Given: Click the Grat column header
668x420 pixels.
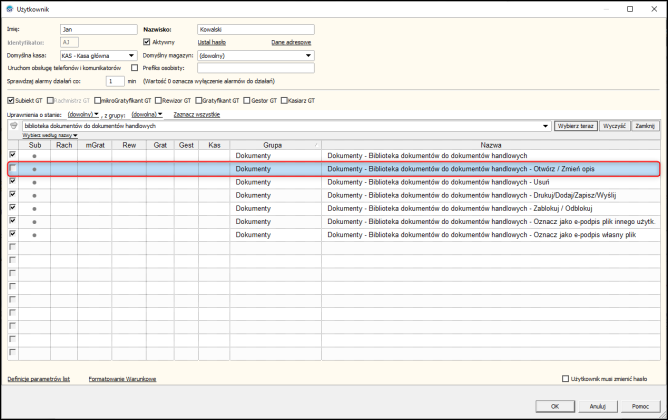Looking at the screenshot, I should point(160,145).
